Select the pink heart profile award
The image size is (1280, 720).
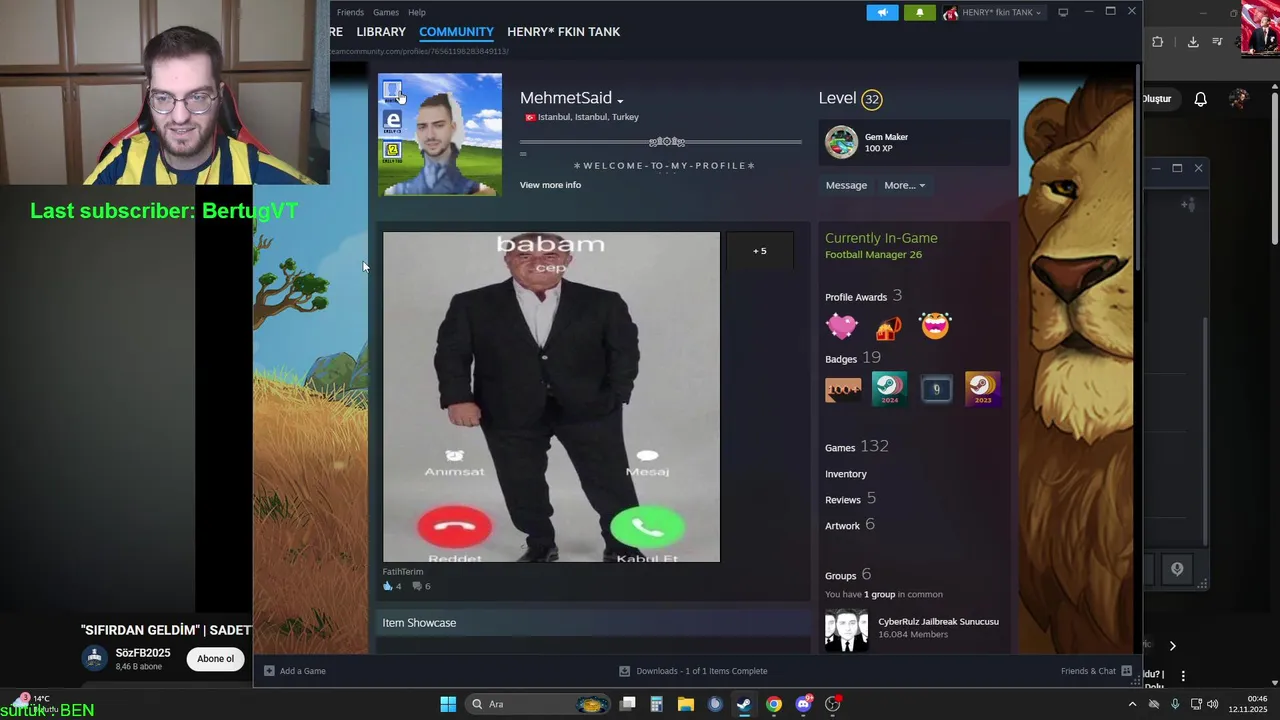(x=842, y=326)
